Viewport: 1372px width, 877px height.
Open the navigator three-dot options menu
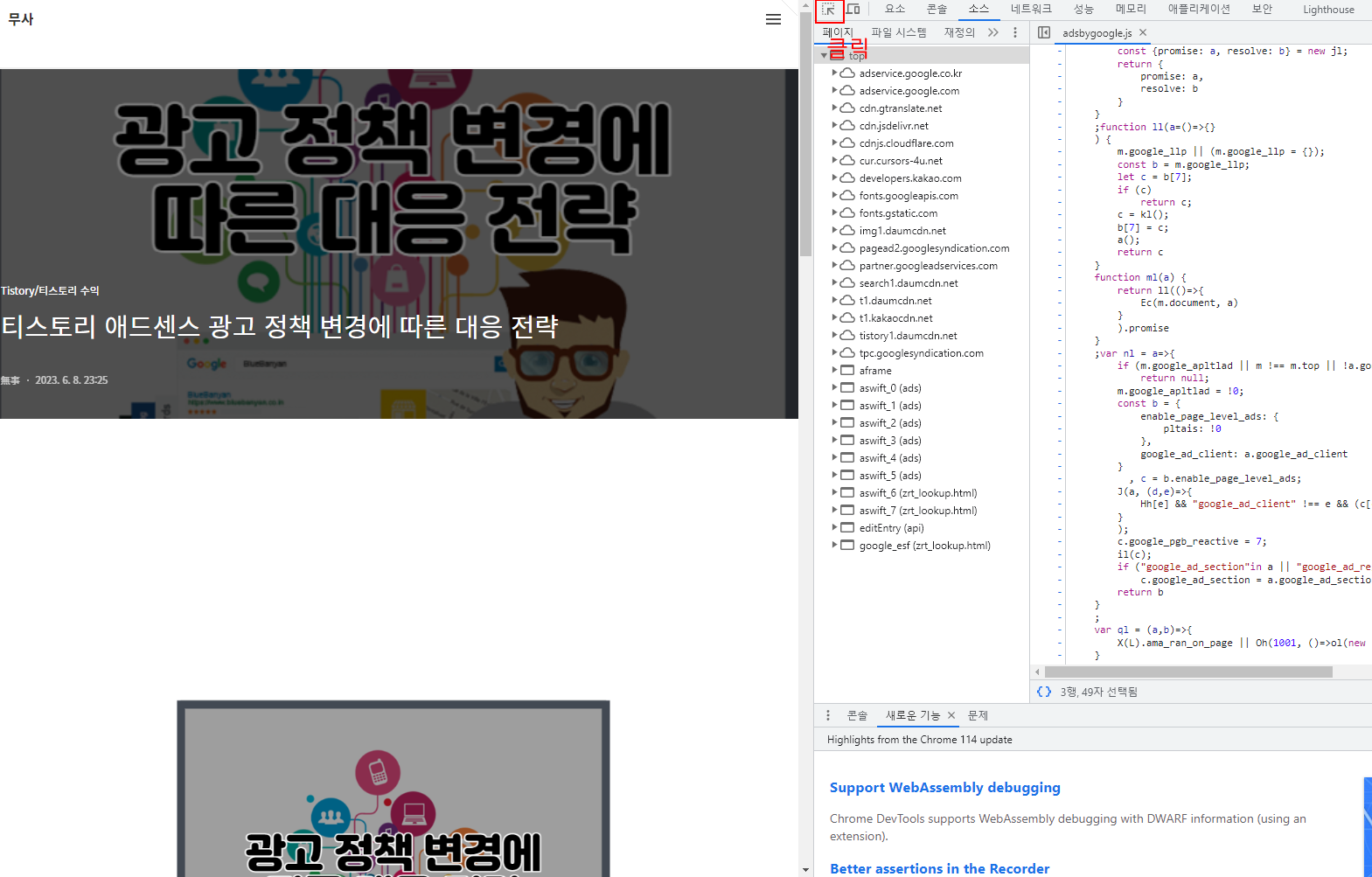1015,32
